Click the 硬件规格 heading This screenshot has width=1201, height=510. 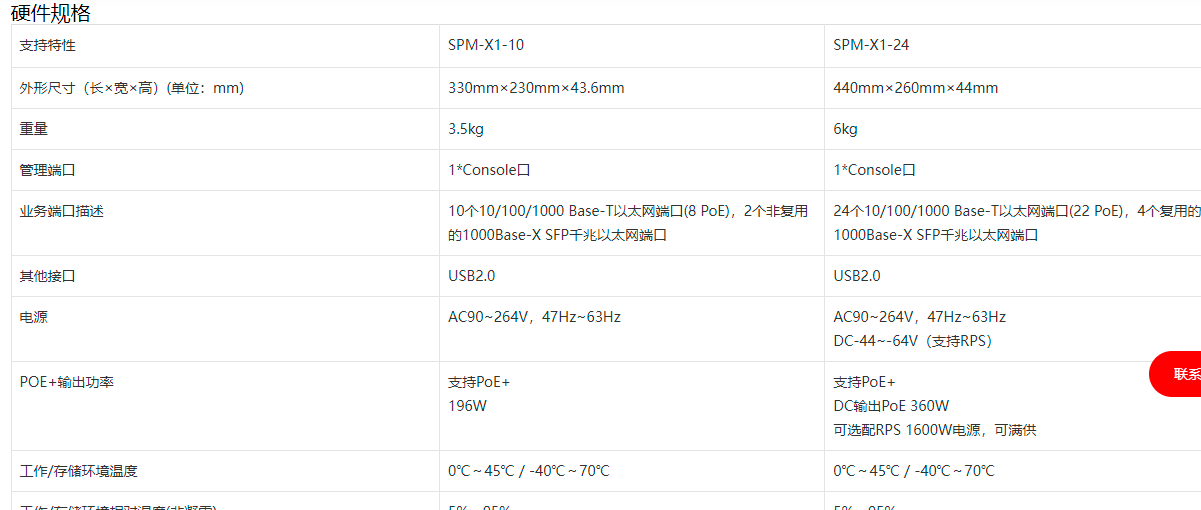tap(51, 13)
